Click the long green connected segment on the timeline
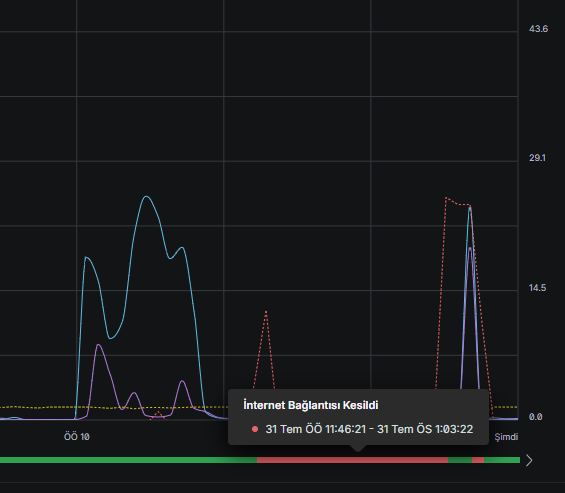 point(128,460)
